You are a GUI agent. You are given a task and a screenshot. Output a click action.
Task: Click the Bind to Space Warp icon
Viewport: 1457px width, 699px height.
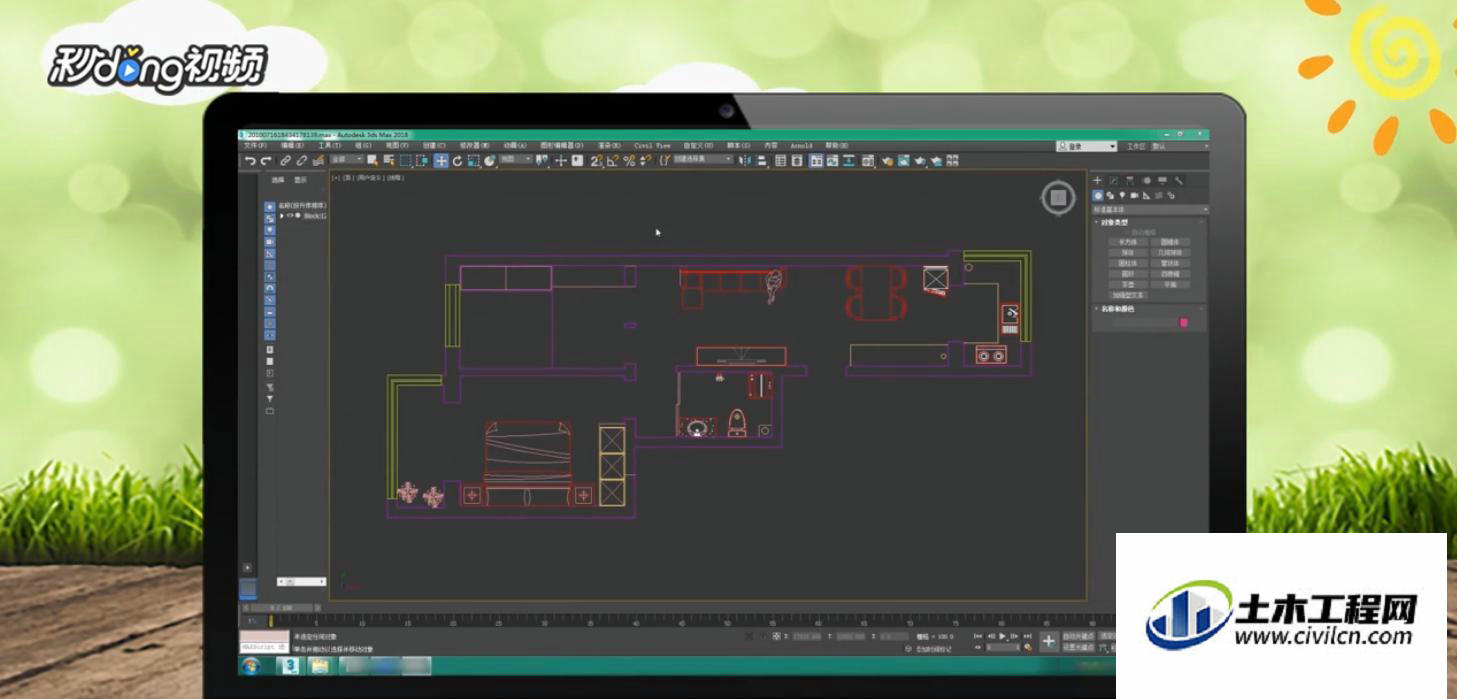(x=318, y=161)
